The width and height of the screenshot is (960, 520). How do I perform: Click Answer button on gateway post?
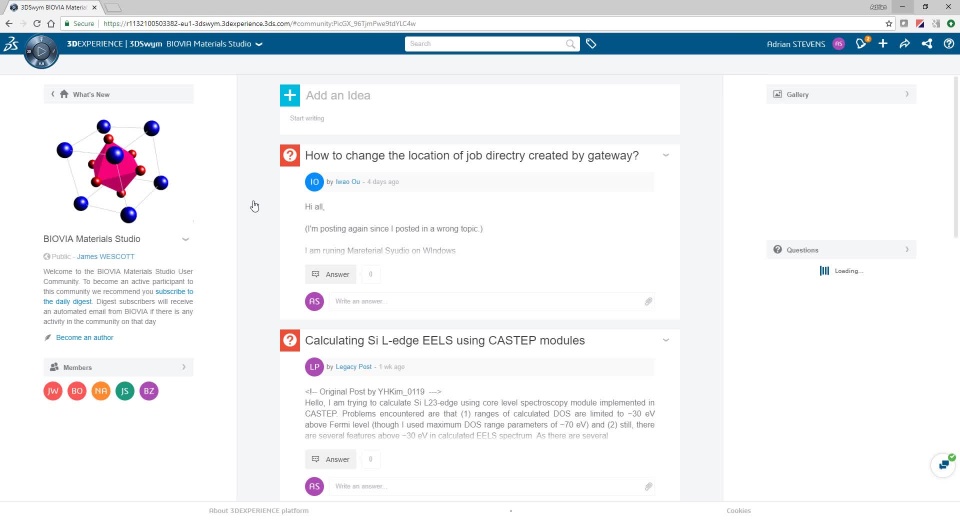(x=331, y=274)
